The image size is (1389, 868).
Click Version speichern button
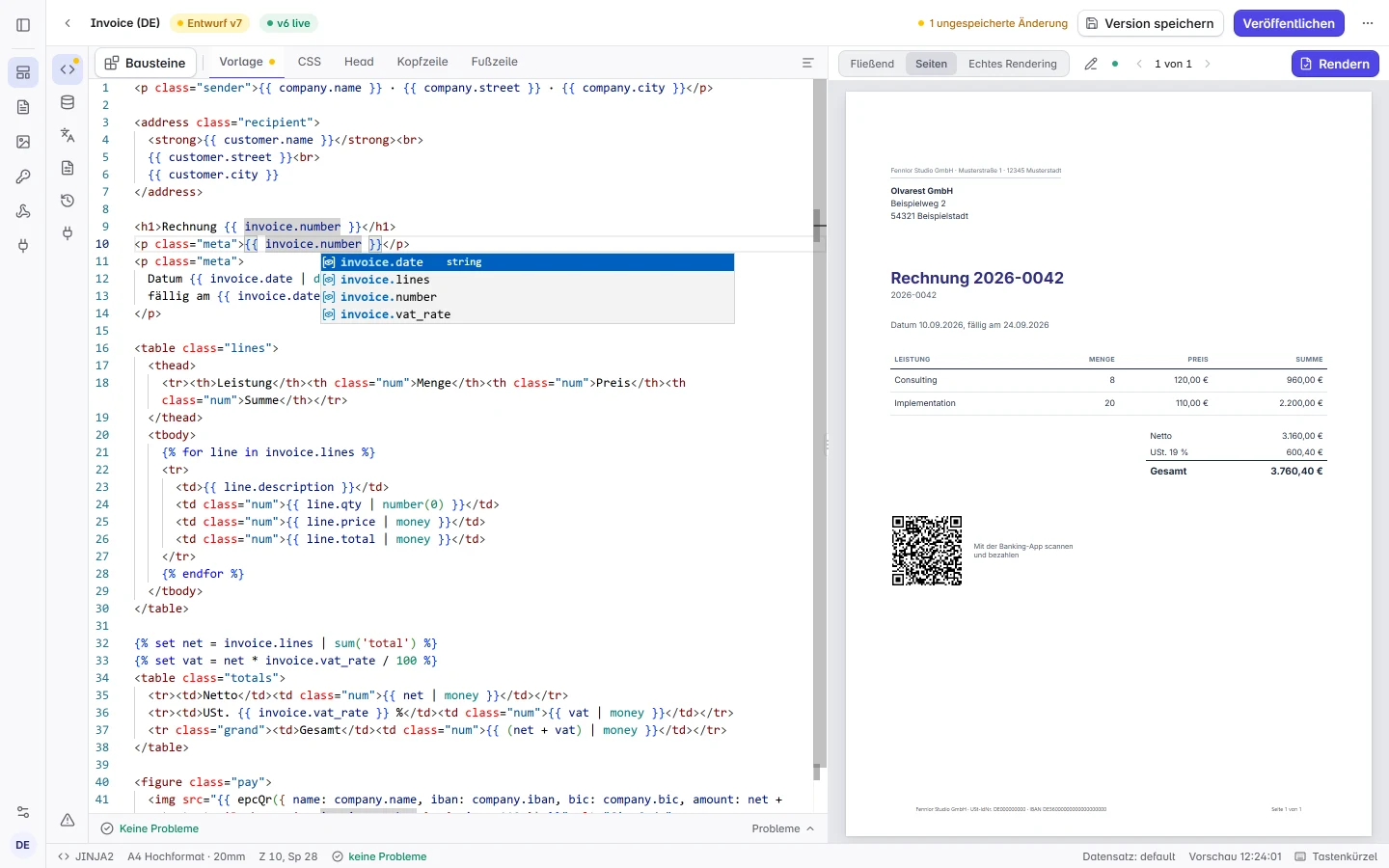[1151, 23]
